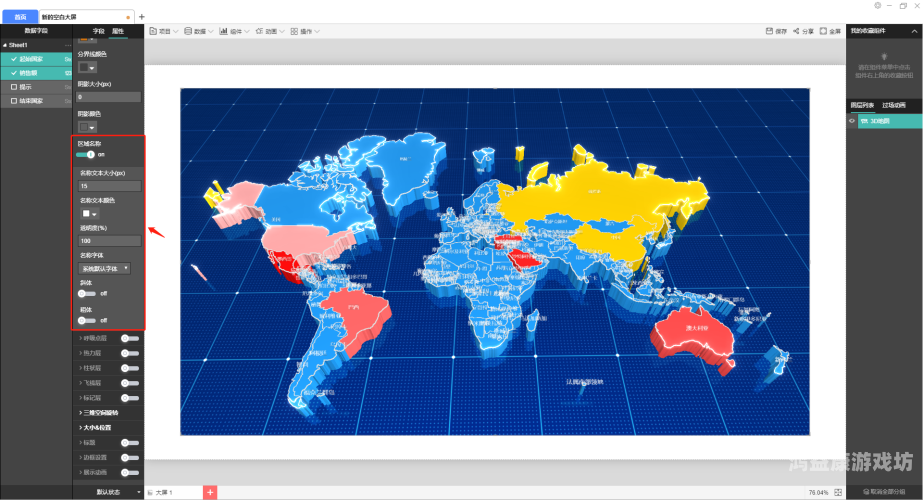Viewport: 923px width, 500px height.
Task: Enable the 呼吸点层 switch
Action: pos(130,339)
